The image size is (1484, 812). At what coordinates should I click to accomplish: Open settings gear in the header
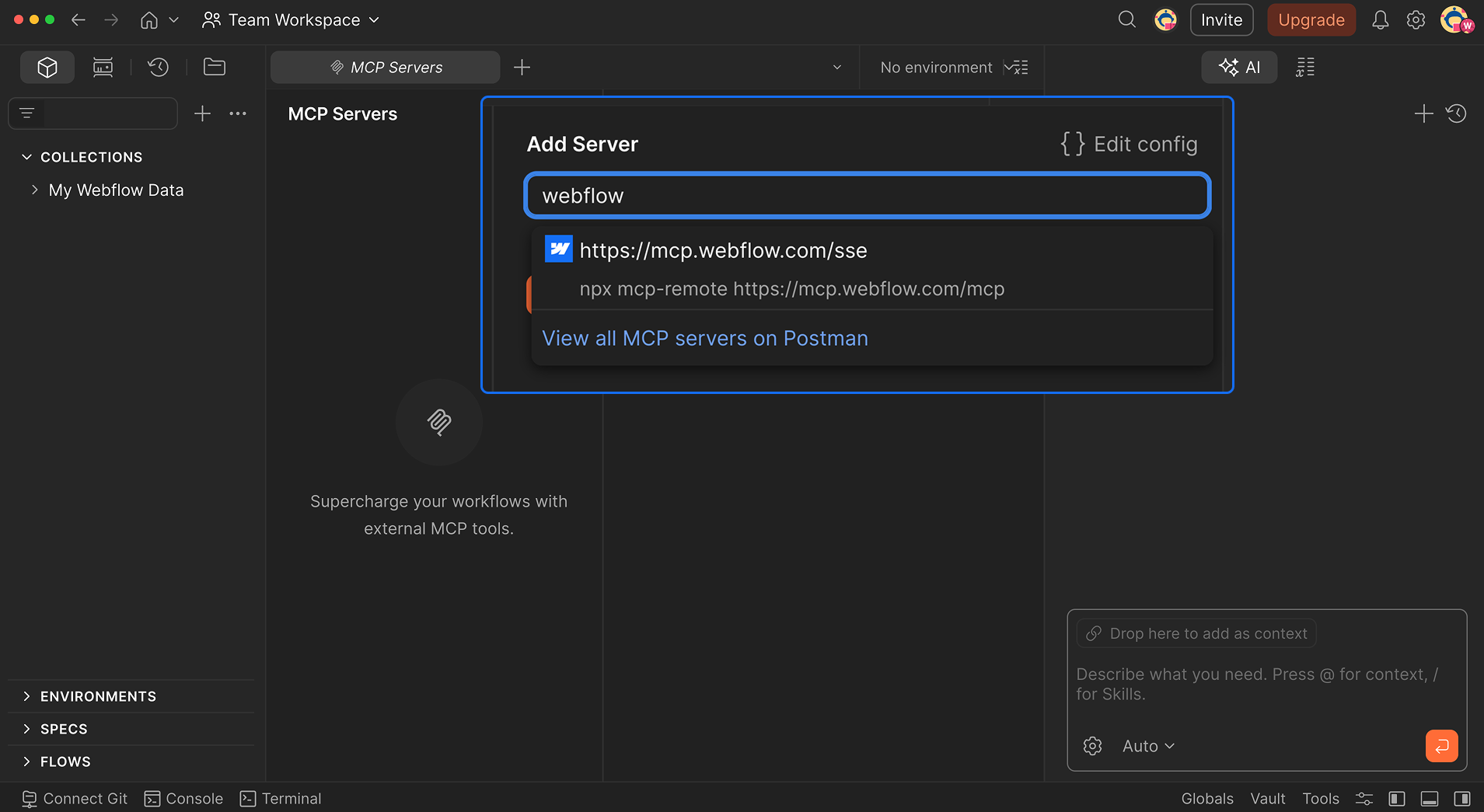pos(1416,20)
